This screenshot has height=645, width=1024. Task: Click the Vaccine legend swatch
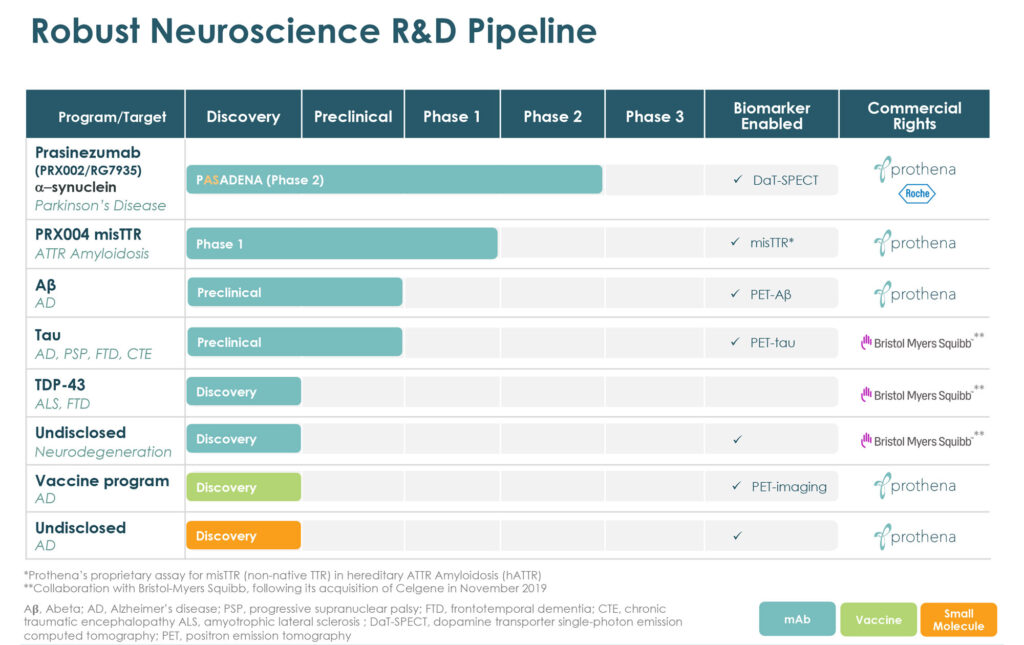[x=878, y=620]
